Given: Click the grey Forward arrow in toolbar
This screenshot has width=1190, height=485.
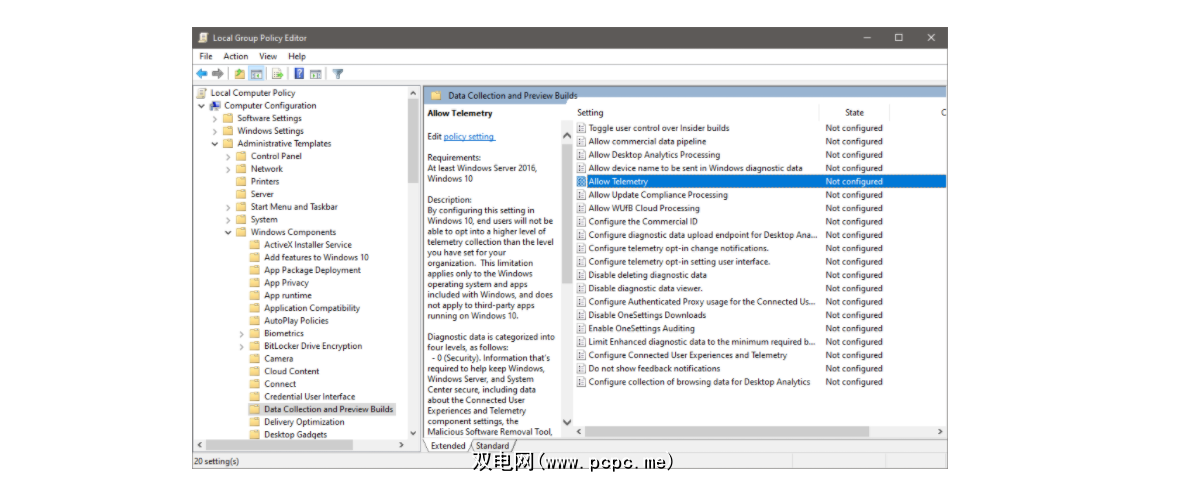Looking at the screenshot, I should 218,74.
